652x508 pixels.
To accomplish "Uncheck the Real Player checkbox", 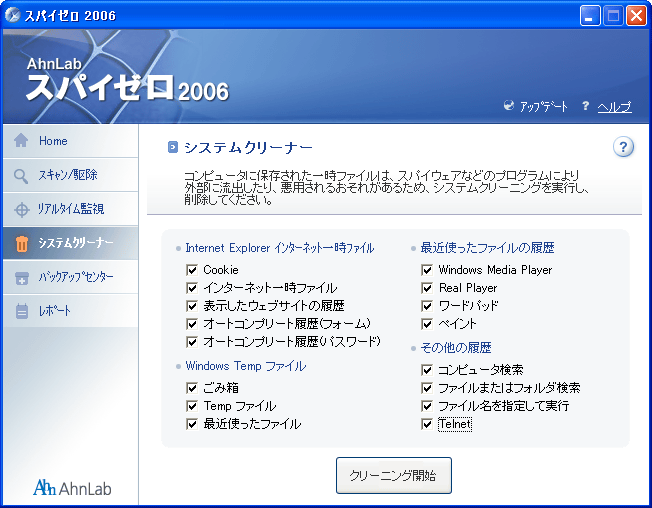I will point(427,288).
